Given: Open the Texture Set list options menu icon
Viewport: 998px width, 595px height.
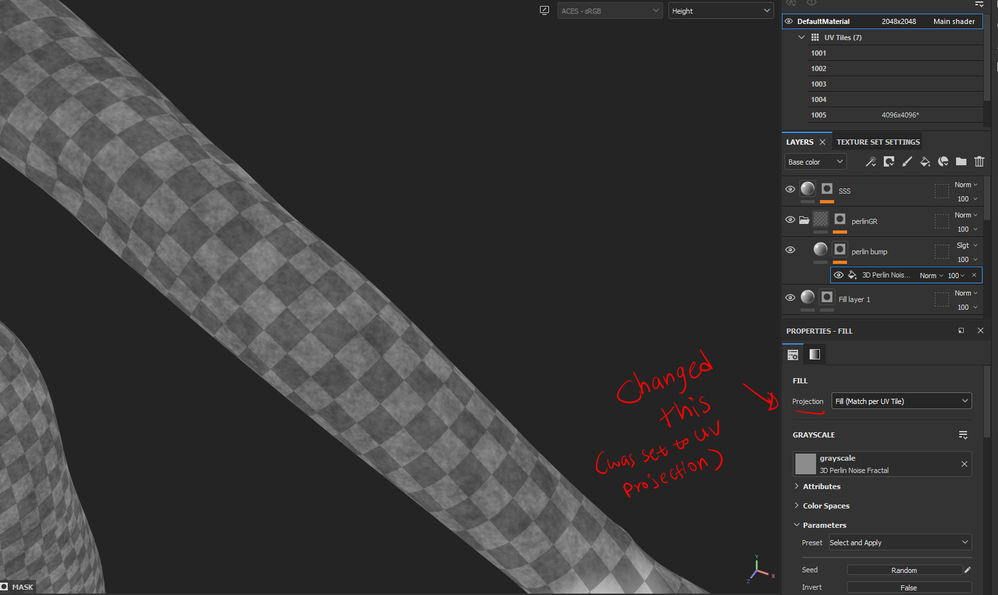Looking at the screenshot, I should coord(979,4).
